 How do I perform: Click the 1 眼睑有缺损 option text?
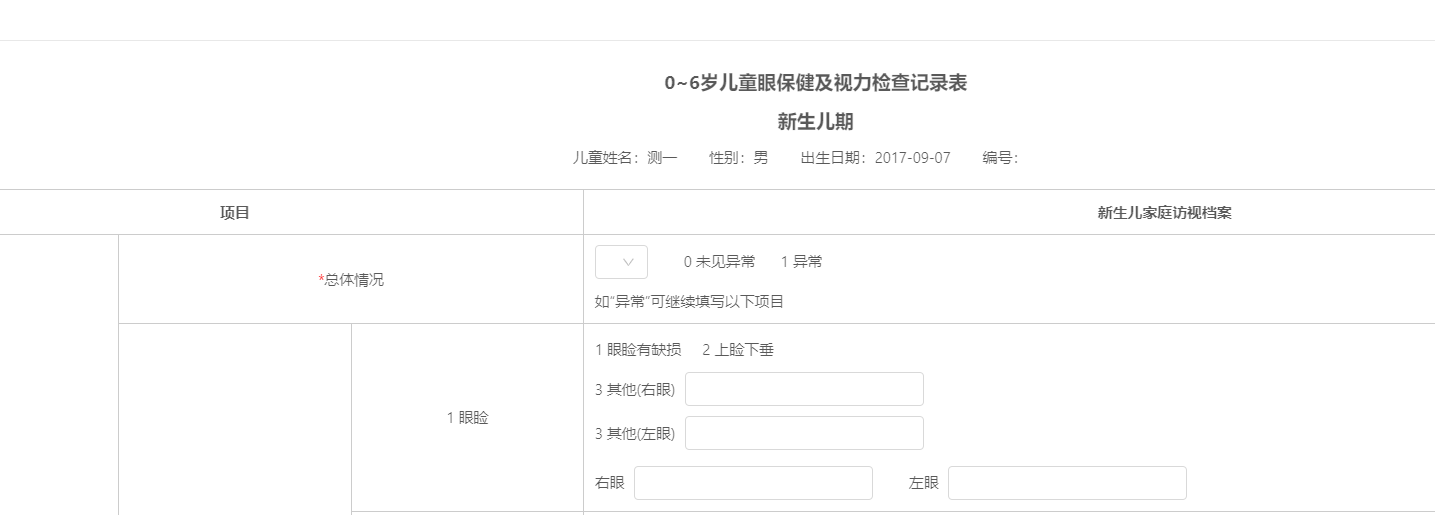click(638, 350)
